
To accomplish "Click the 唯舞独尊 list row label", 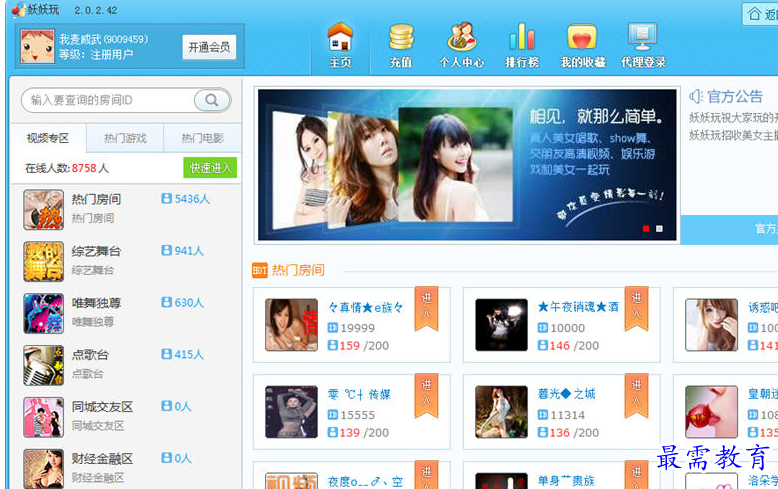I will coord(96,303).
